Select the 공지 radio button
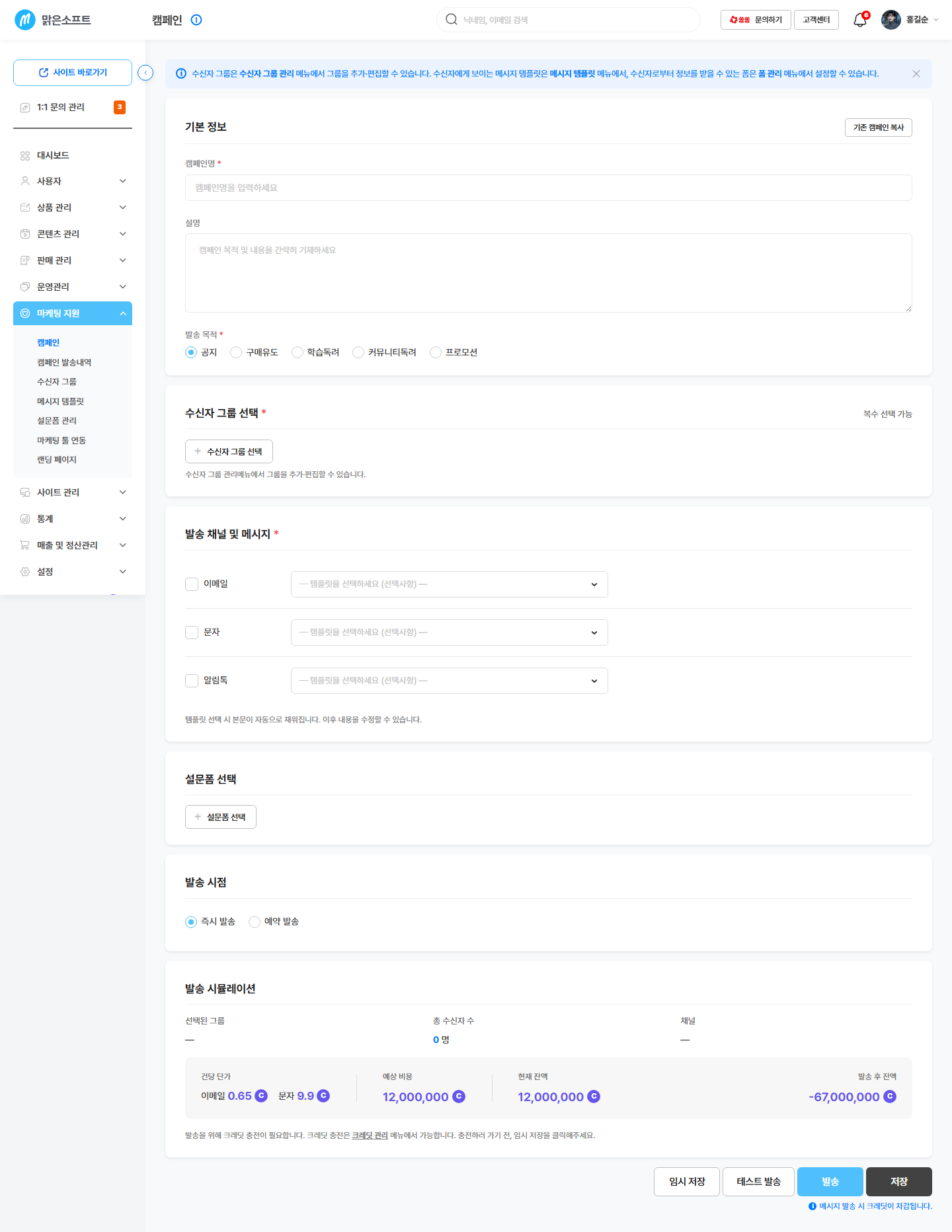This screenshot has width=952, height=1232. coord(191,352)
